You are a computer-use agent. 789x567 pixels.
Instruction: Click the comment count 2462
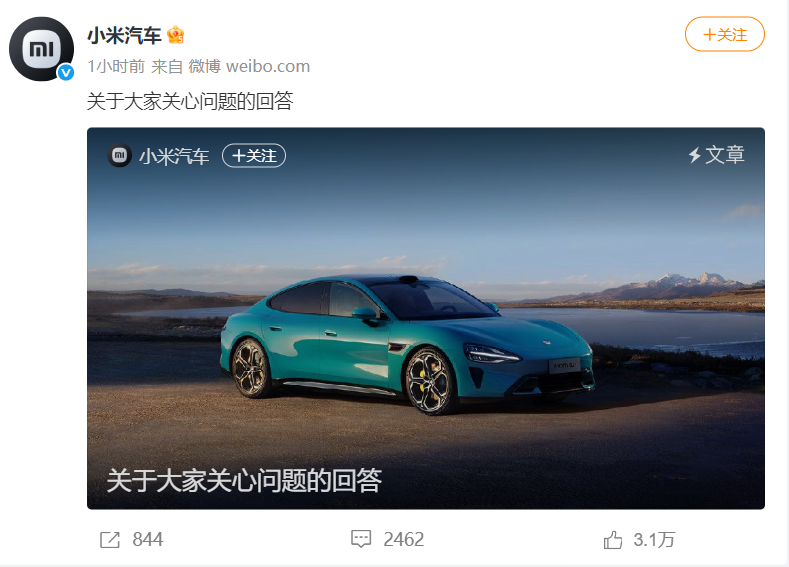404,540
